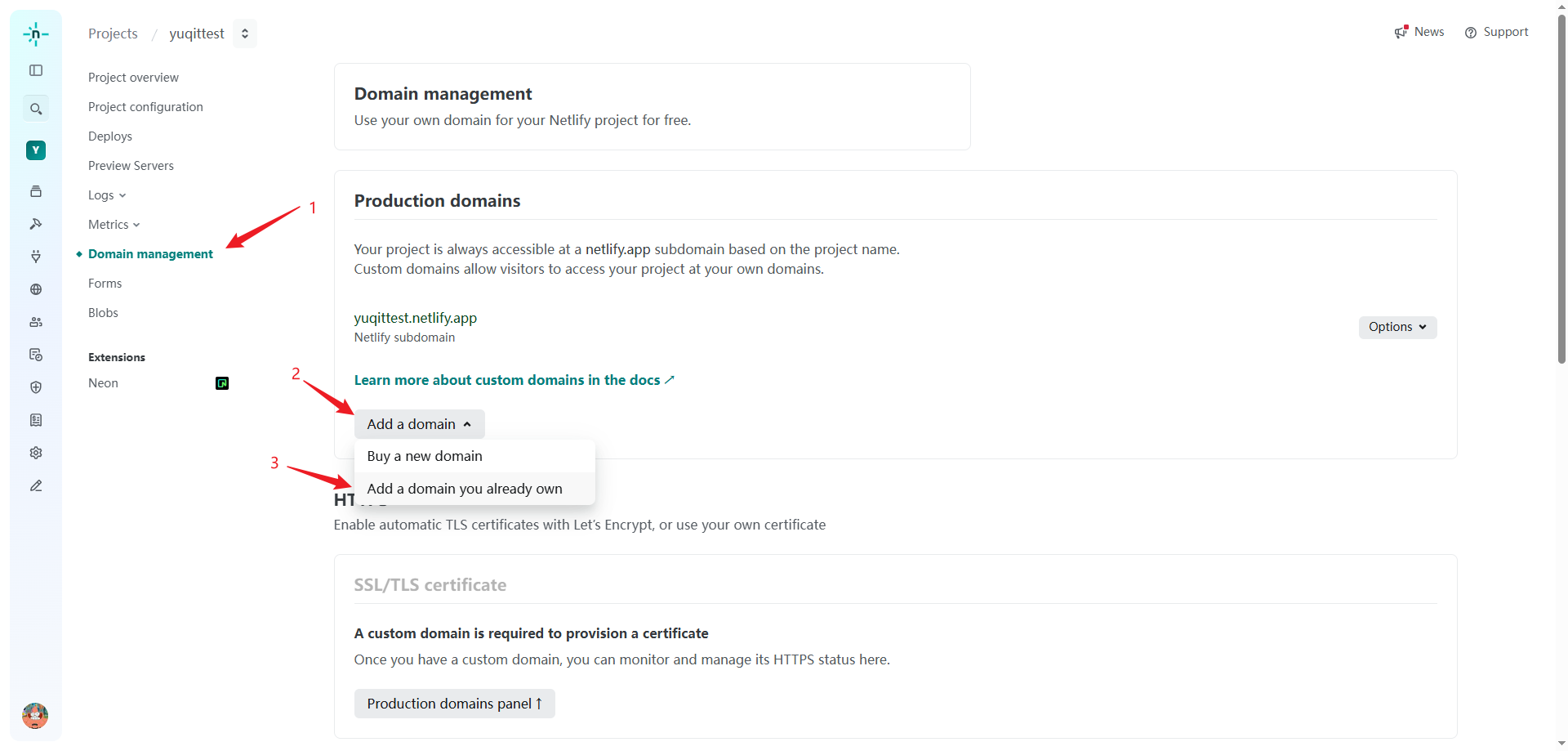This screenshot has height=751, width=1568.
Task: Open settings via the gear icon
Action: pyautogui.click(x=36, y=453)
